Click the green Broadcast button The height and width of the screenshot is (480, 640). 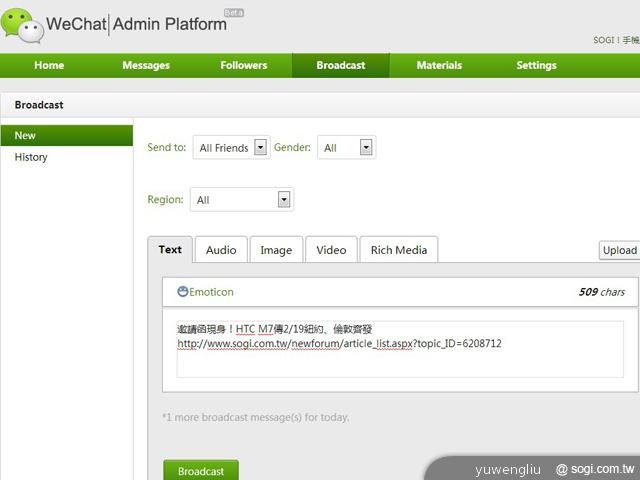pyautogui.click(x=201, y=471)
